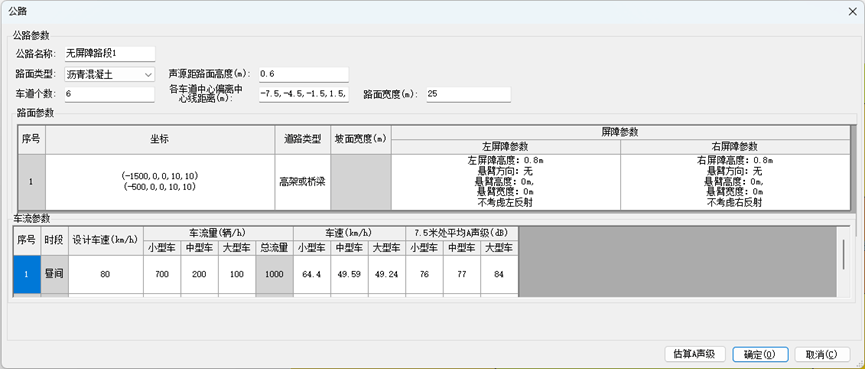Click the 道路类型 column header
This screenshot has width=865, height=369.
pyautogui.click(x=303, y=140)
